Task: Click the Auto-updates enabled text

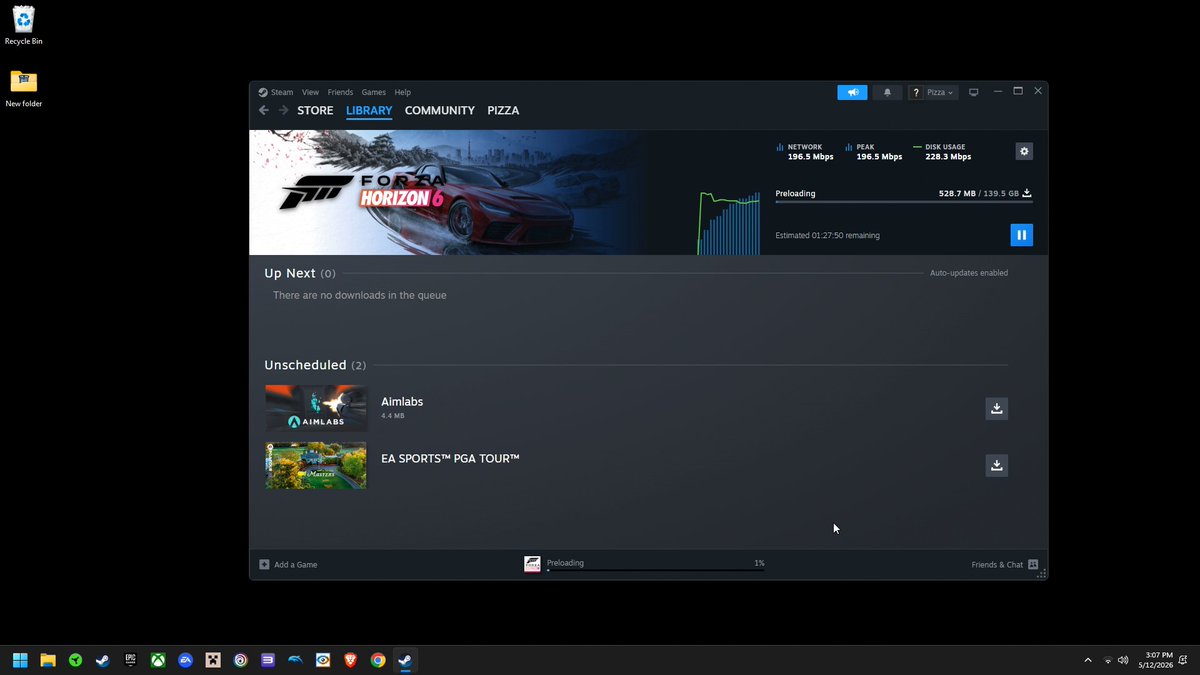Action: [969, 273]
